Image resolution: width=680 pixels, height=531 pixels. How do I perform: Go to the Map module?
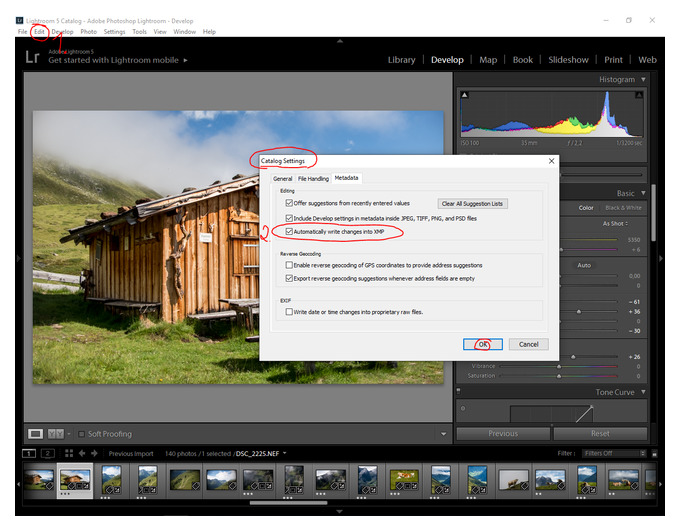pos(488,60)
